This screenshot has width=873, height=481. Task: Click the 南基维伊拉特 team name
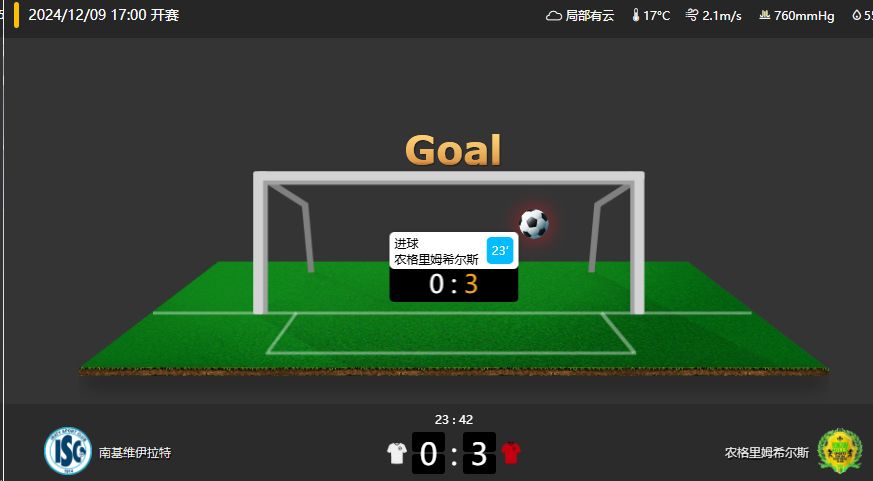pyautogui.click(x=135, y=453)
